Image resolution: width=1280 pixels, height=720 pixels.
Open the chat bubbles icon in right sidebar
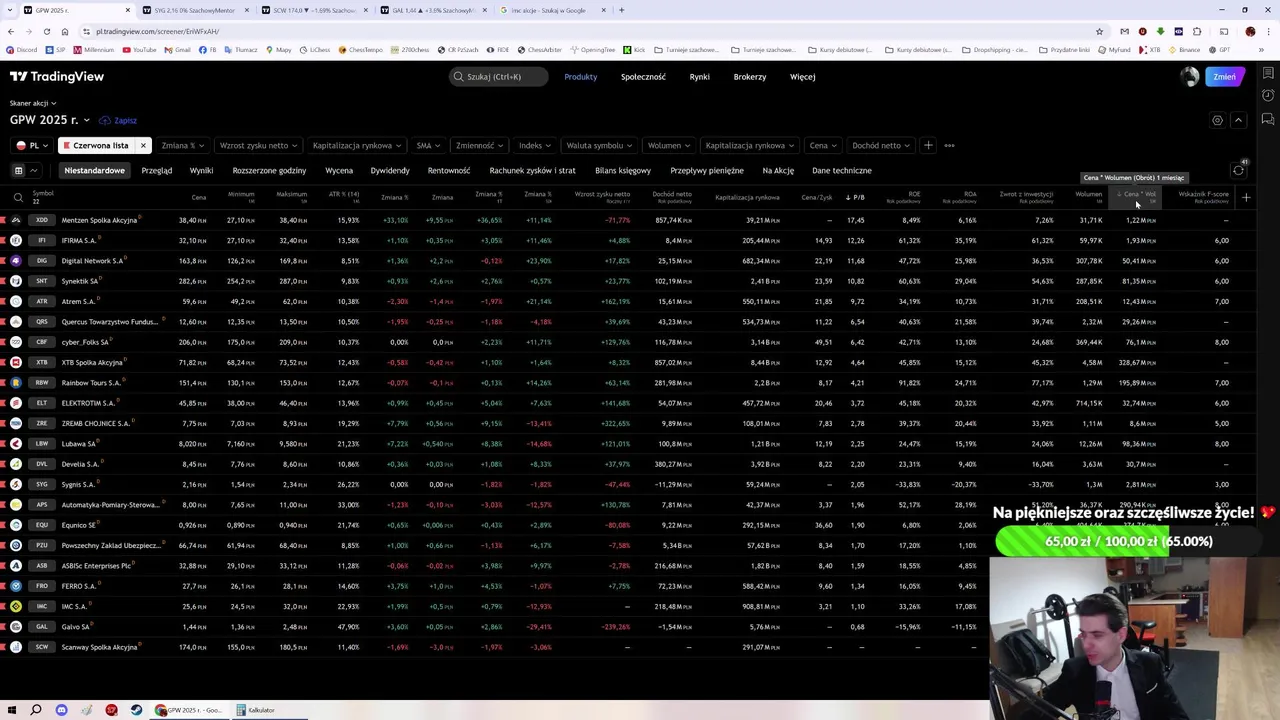[1268, 117]
